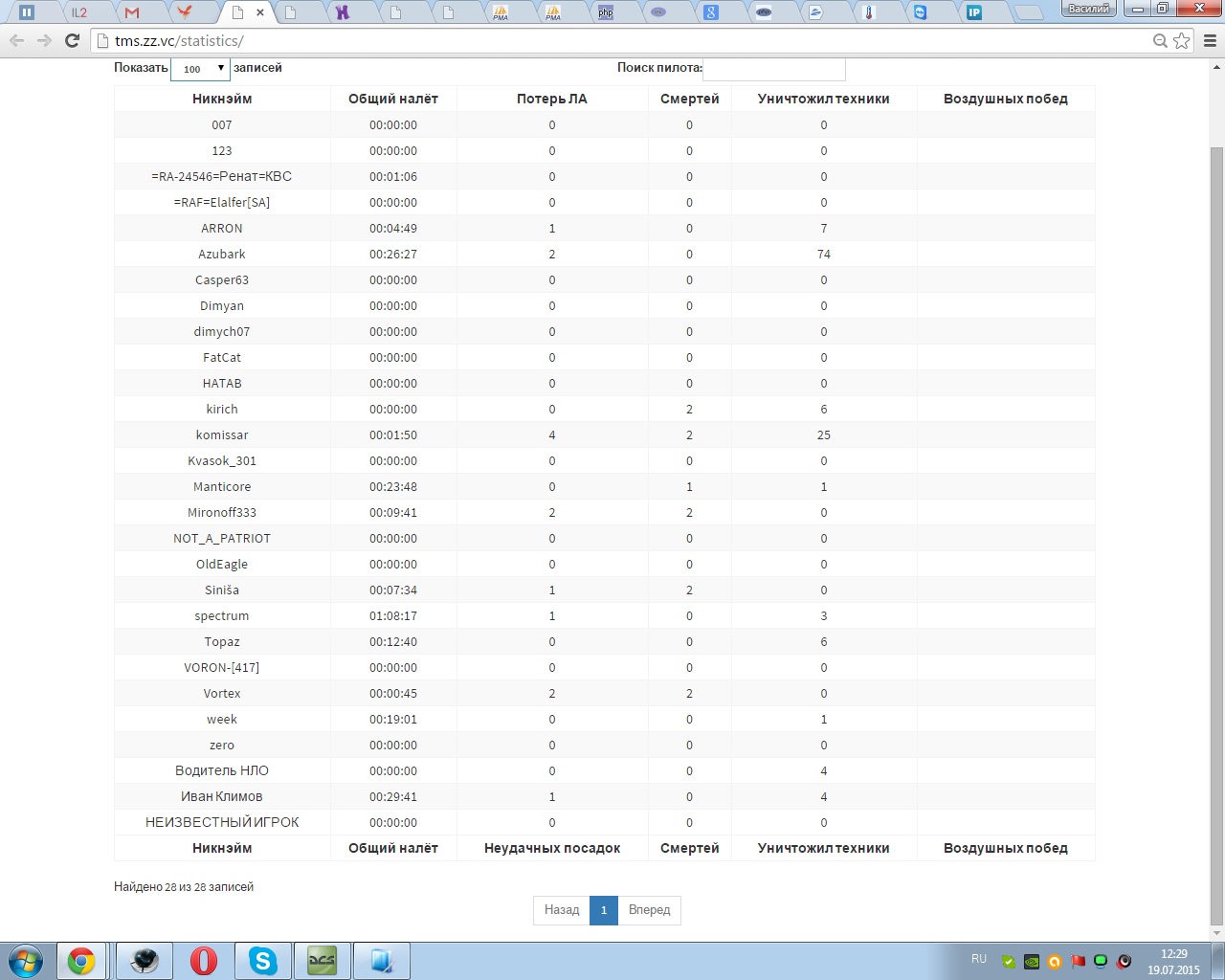Click the spectrum nickname cell
Viewport: 1225px width, 980px height.
click(222, 615)
